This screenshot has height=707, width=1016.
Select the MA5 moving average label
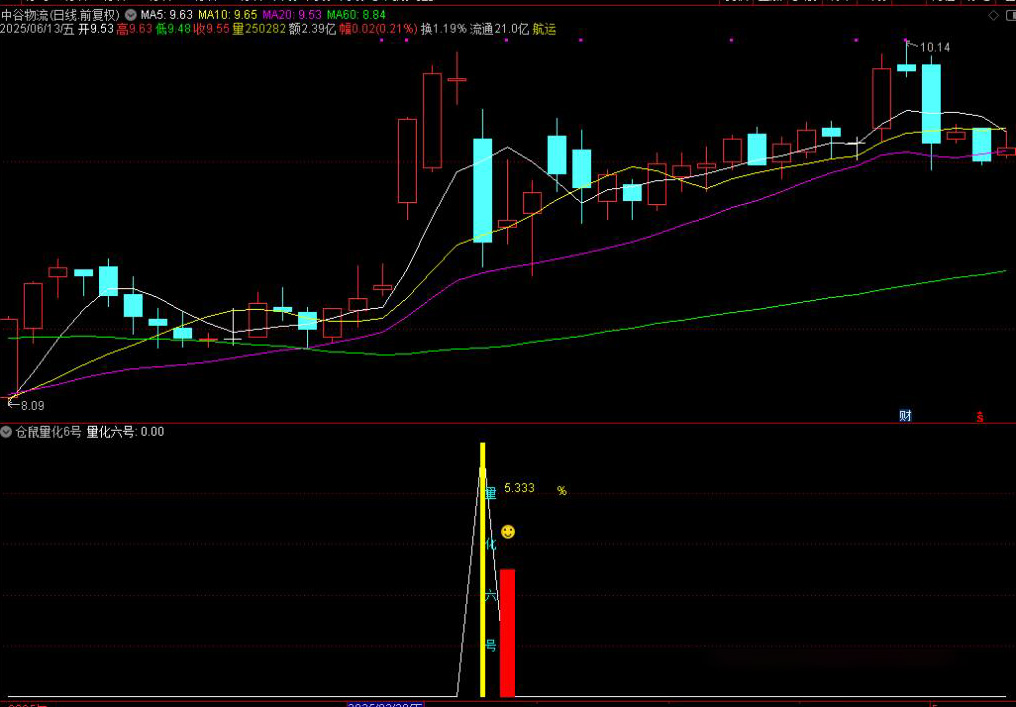click(166, 16)
